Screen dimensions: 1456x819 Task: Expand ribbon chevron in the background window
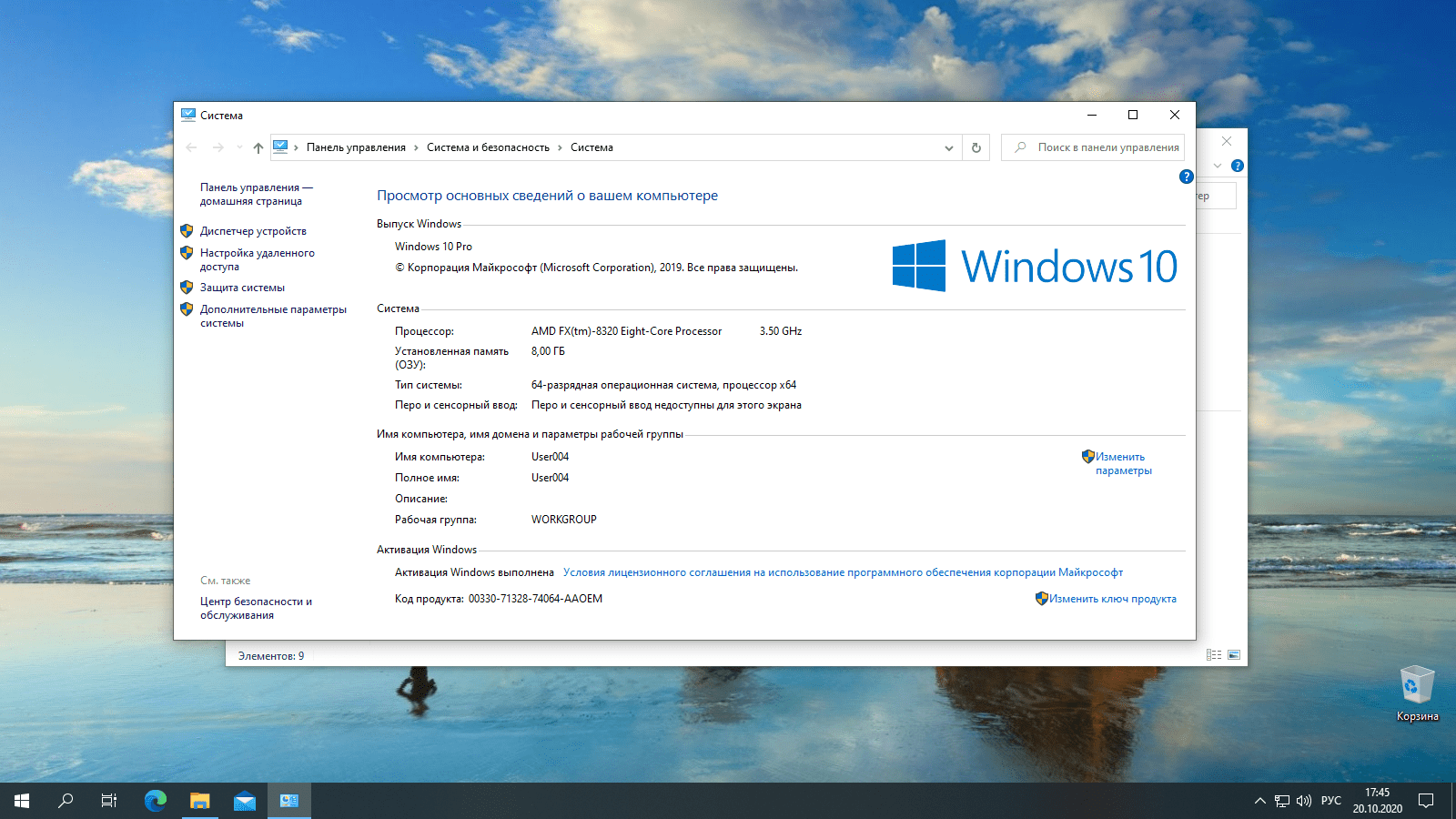[1218, 166]
